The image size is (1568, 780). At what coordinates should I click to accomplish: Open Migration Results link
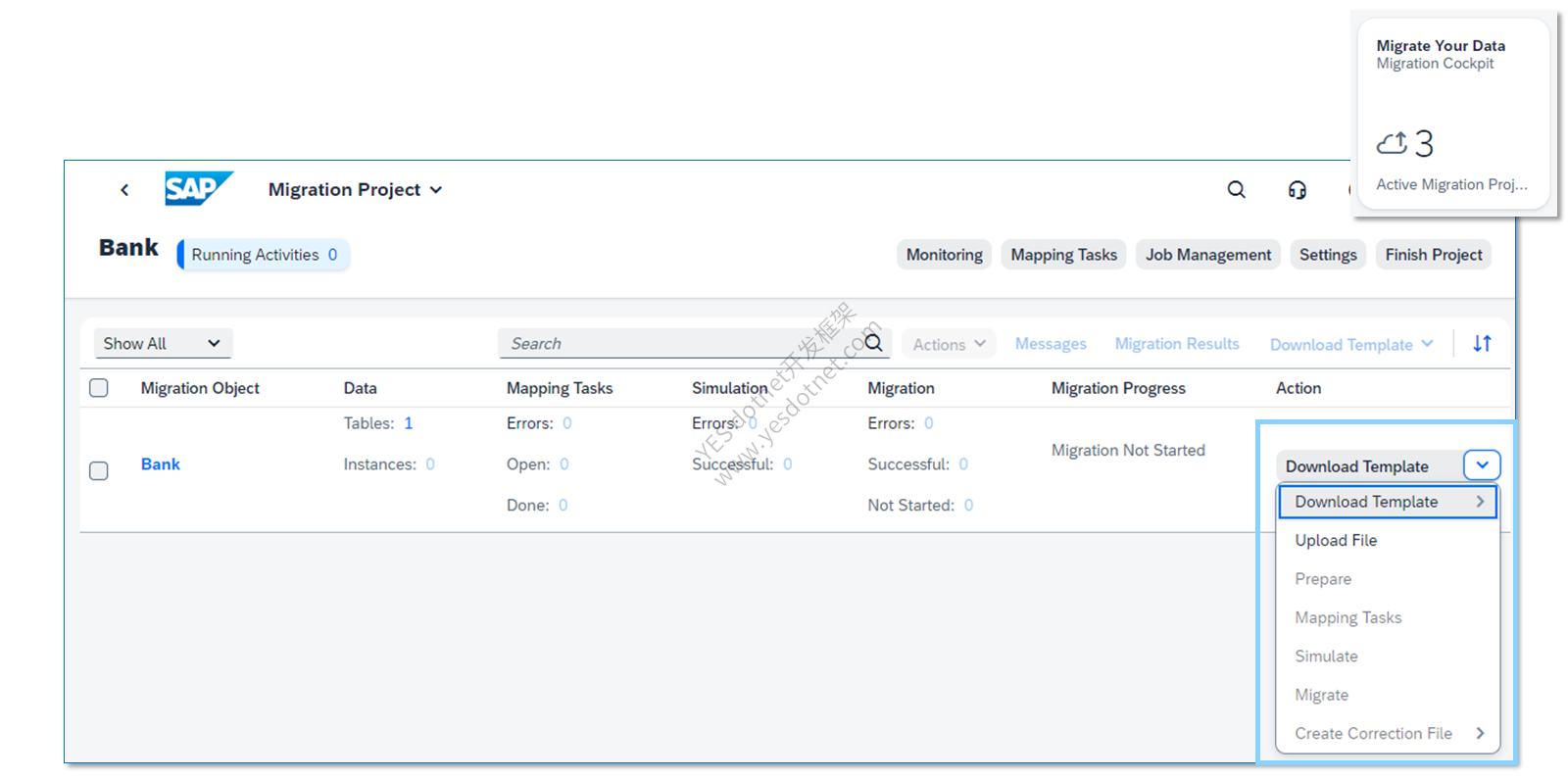pos(1177,344)
